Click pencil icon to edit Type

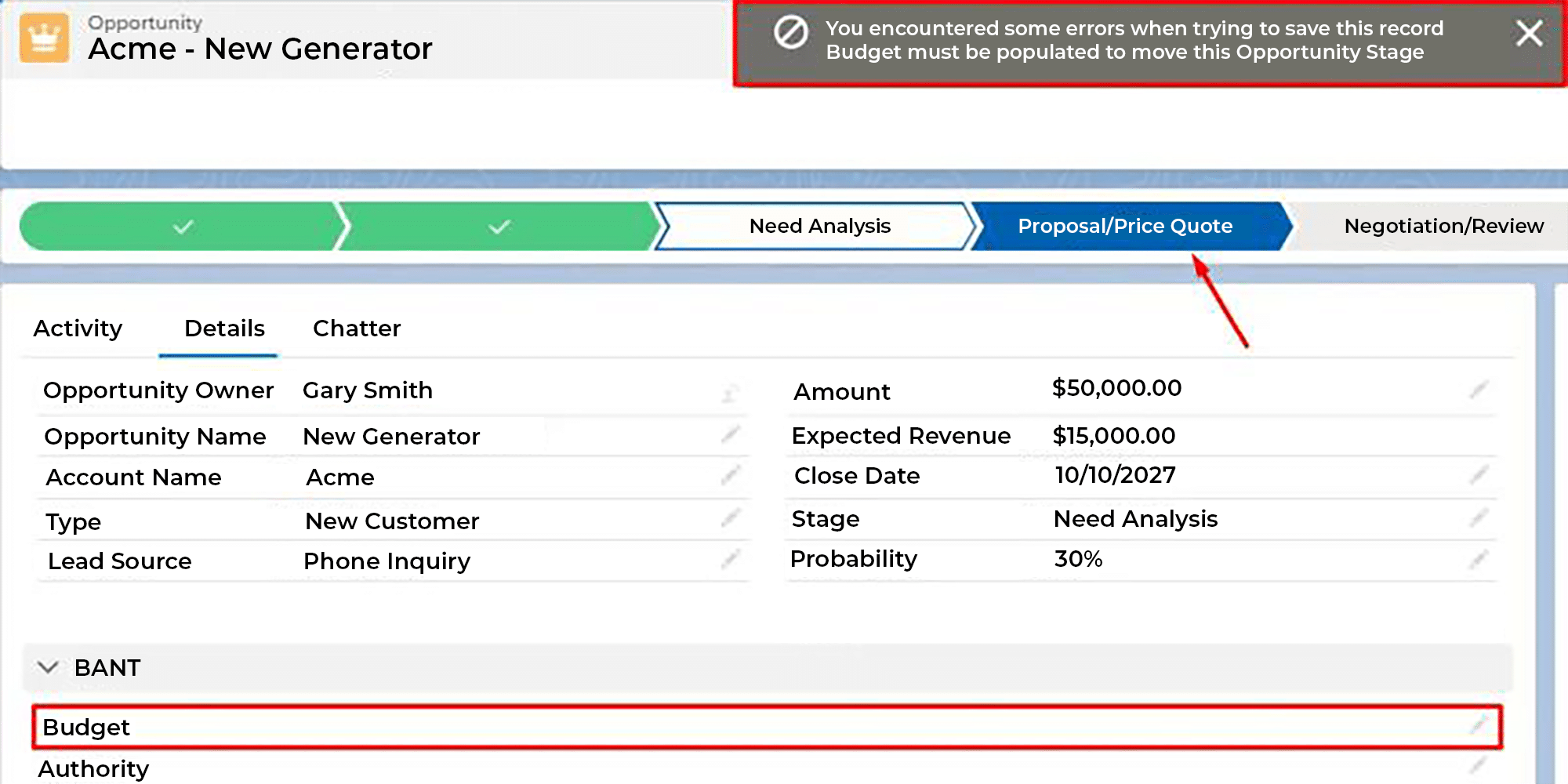pos(731,517)
